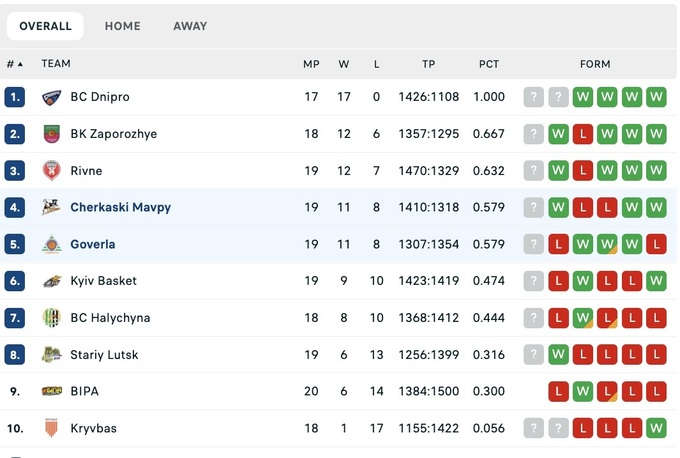Click the Cherkaski Mavpy team logo
Screen dimensions: 680x458
click(x=52, y=208)
